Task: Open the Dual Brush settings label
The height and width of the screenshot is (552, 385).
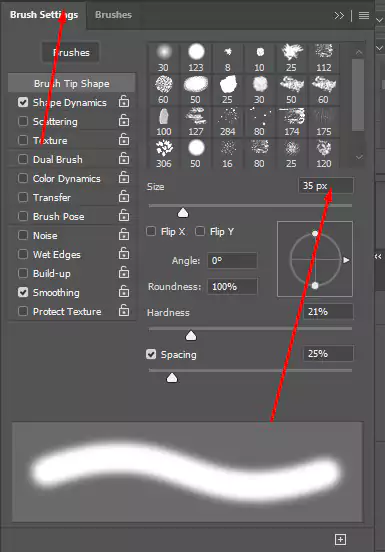Action: [58, 159]
